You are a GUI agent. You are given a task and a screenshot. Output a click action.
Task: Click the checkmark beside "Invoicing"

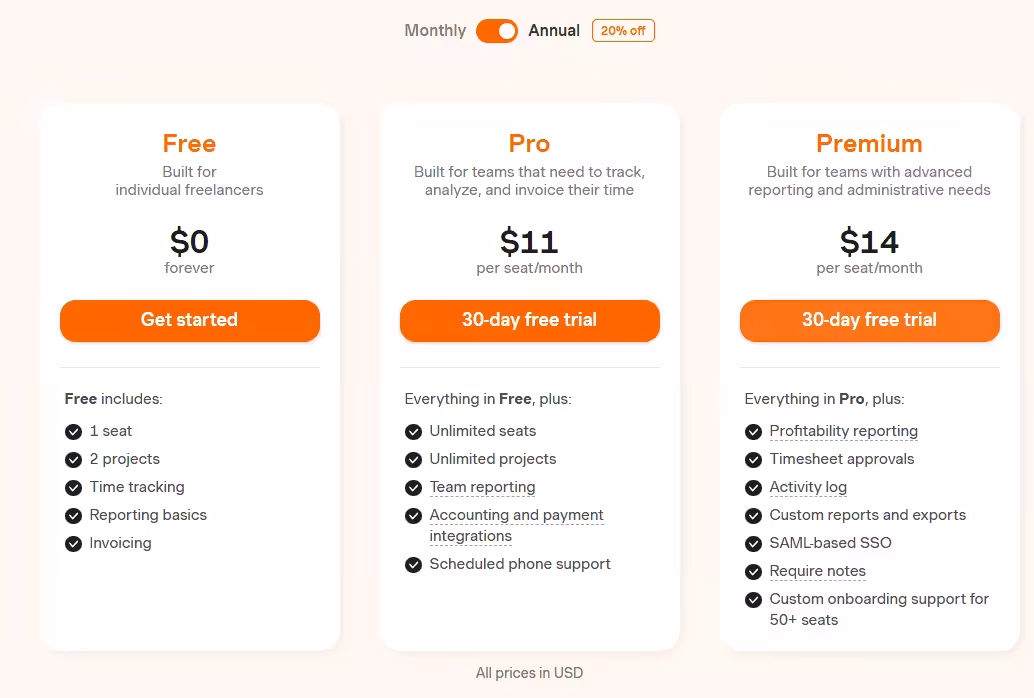[x=73, y=543]
